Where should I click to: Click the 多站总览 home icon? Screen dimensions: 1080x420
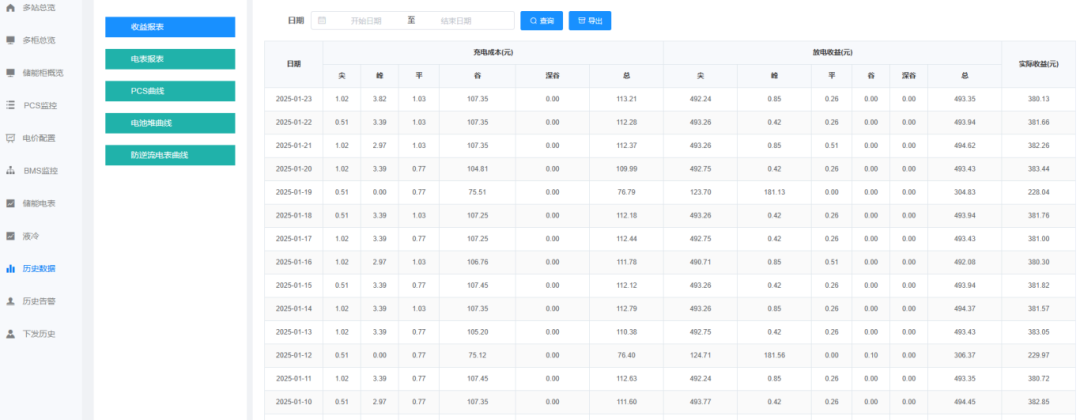point(11,7)
